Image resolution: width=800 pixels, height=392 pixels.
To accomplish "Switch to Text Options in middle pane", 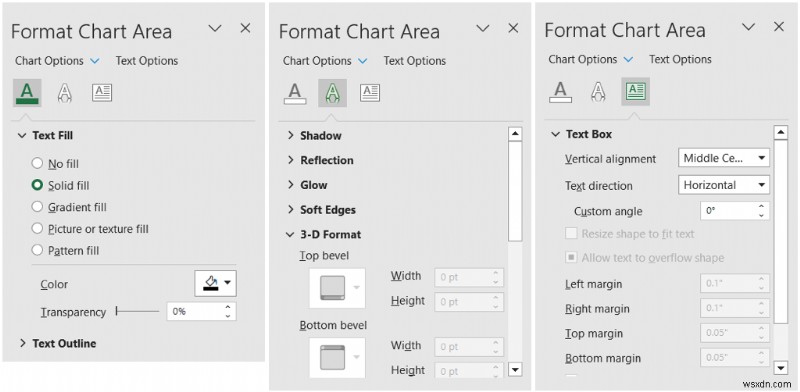I will coord(415,61).
